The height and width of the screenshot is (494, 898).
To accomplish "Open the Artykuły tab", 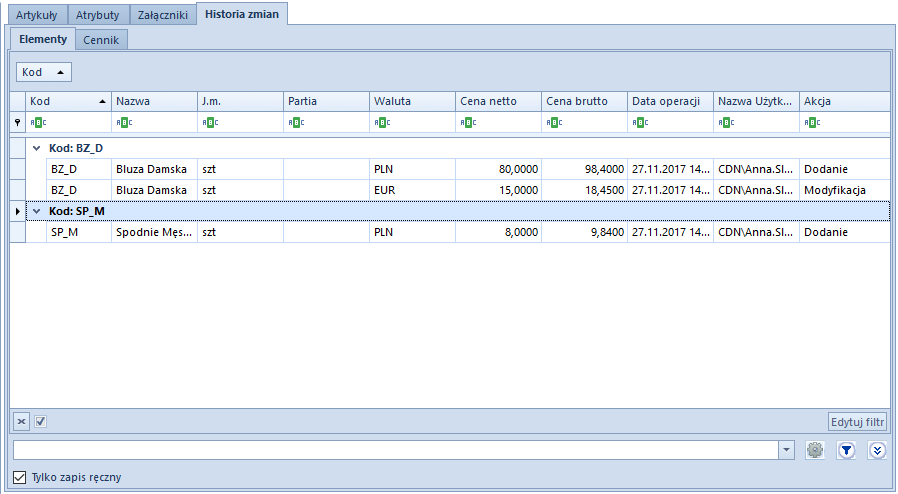I will tap(37, 15).
